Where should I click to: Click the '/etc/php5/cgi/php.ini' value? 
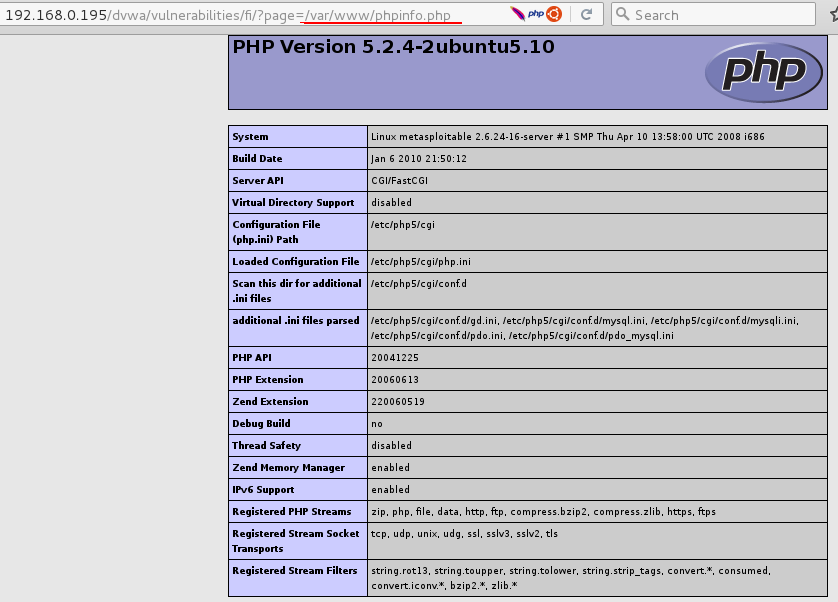421,262
